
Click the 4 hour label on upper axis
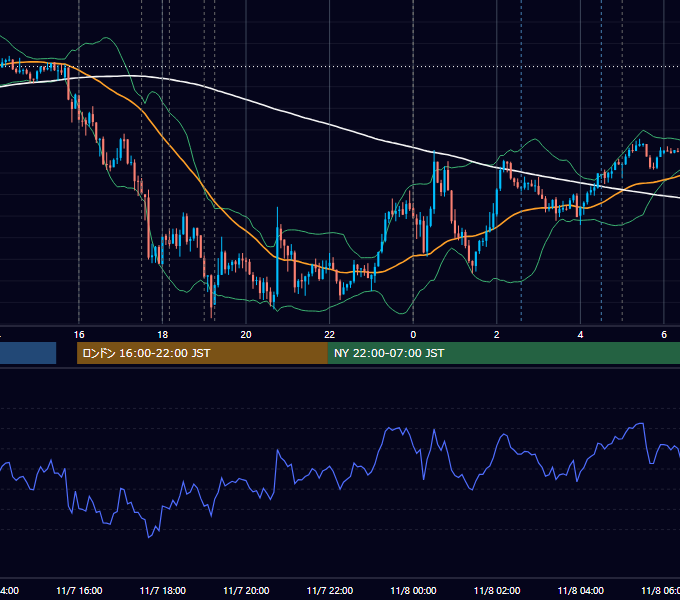tap(580, 335)
